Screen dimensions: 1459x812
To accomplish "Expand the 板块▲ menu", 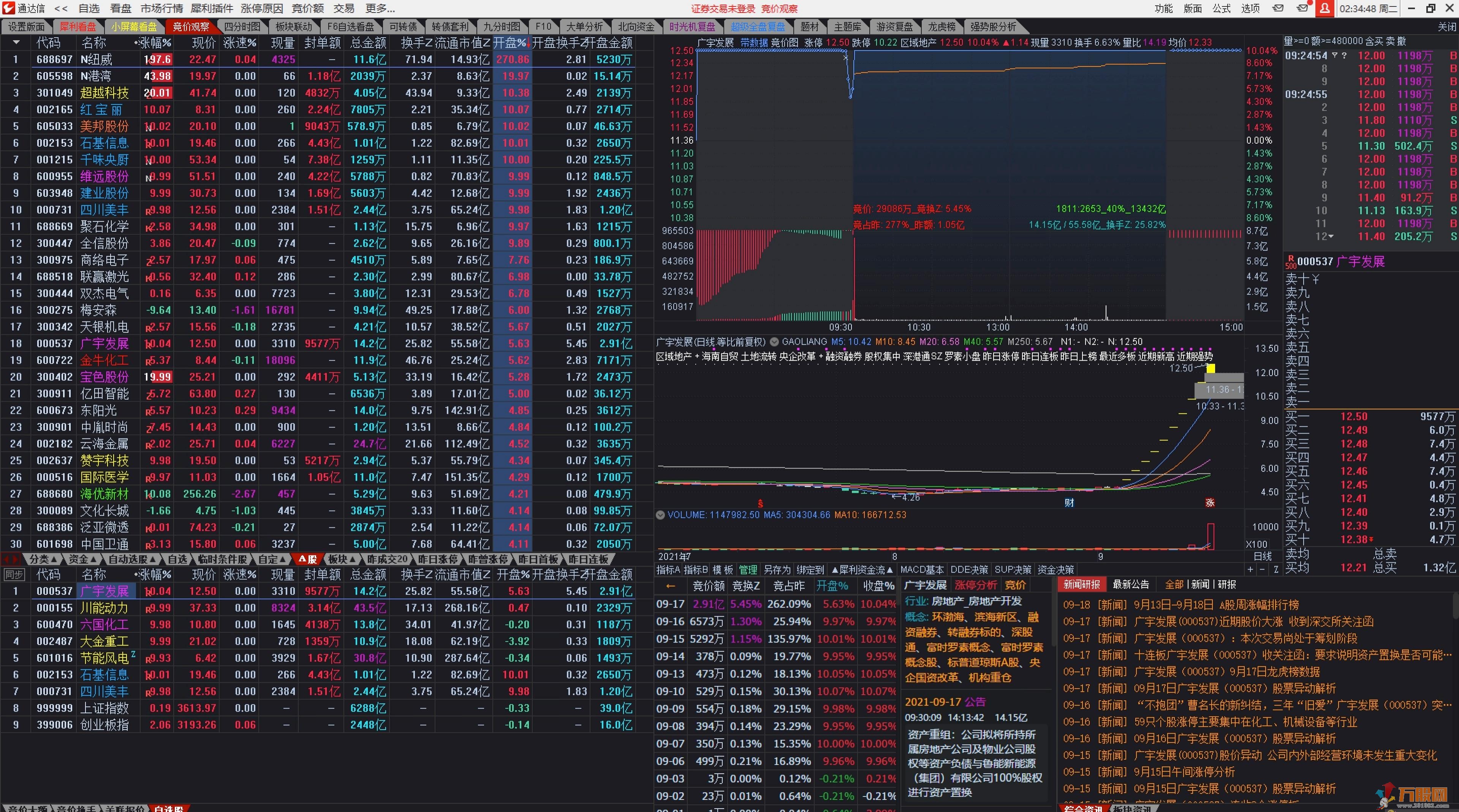I will [342, 559].
